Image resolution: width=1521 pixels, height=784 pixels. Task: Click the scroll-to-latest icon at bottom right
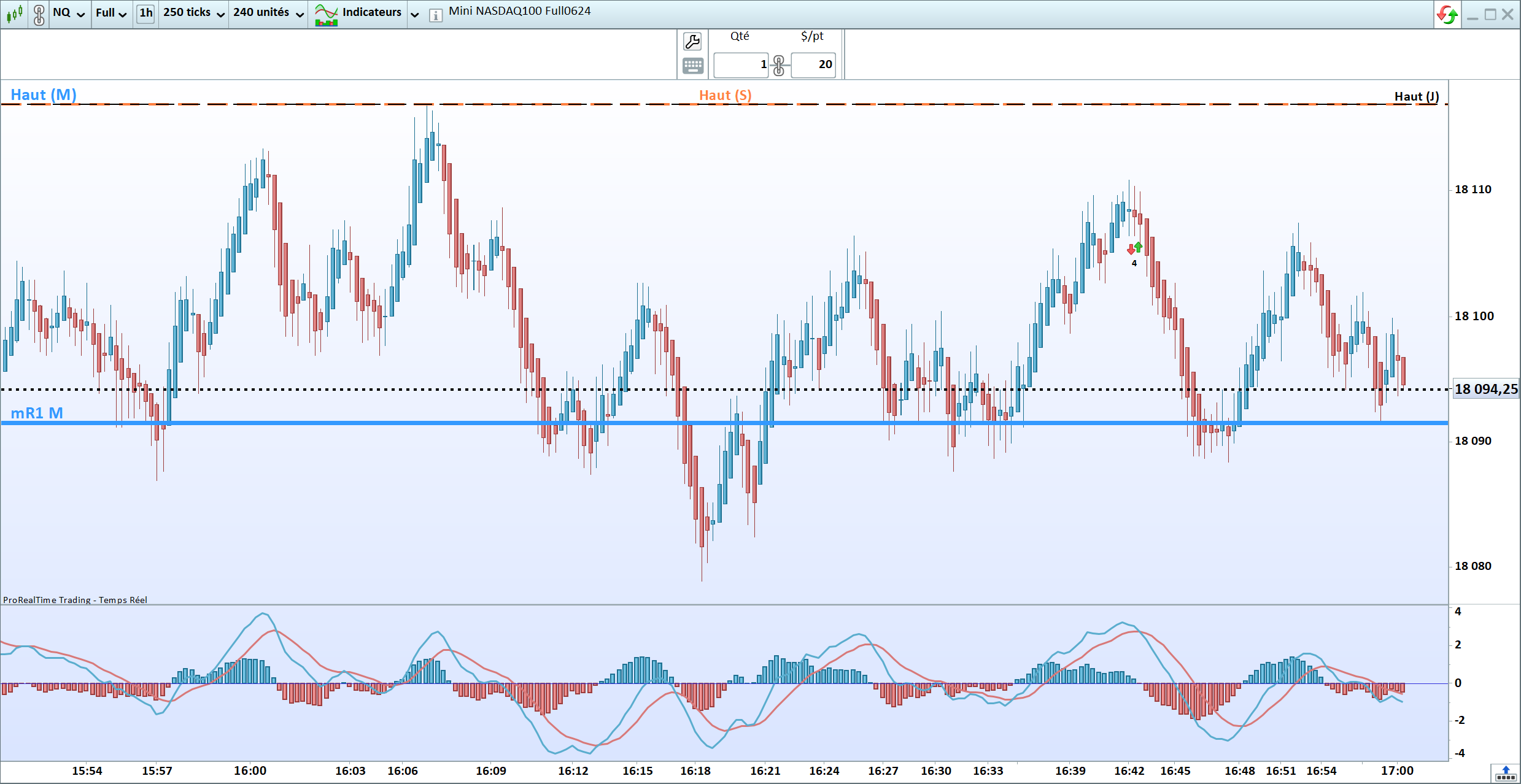1505,773
